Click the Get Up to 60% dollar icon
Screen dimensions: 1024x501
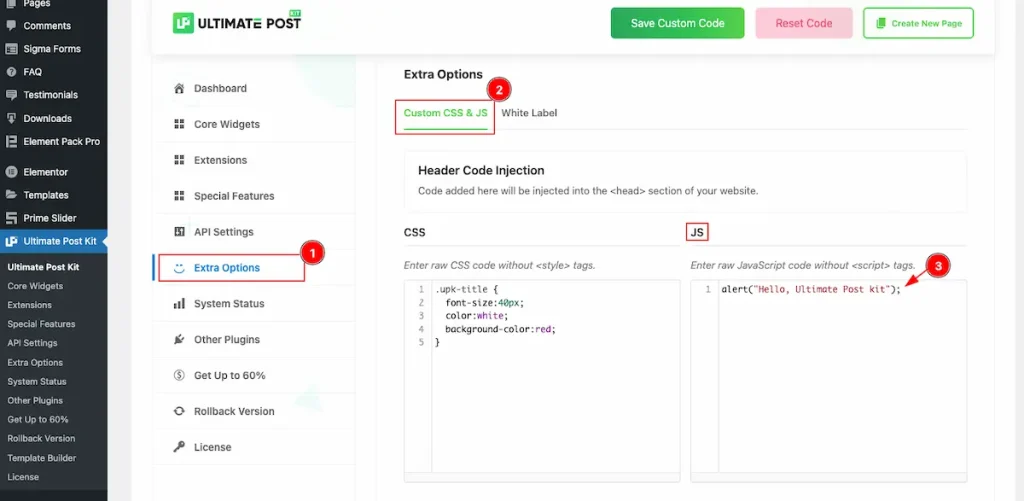(x=179, y=376)
